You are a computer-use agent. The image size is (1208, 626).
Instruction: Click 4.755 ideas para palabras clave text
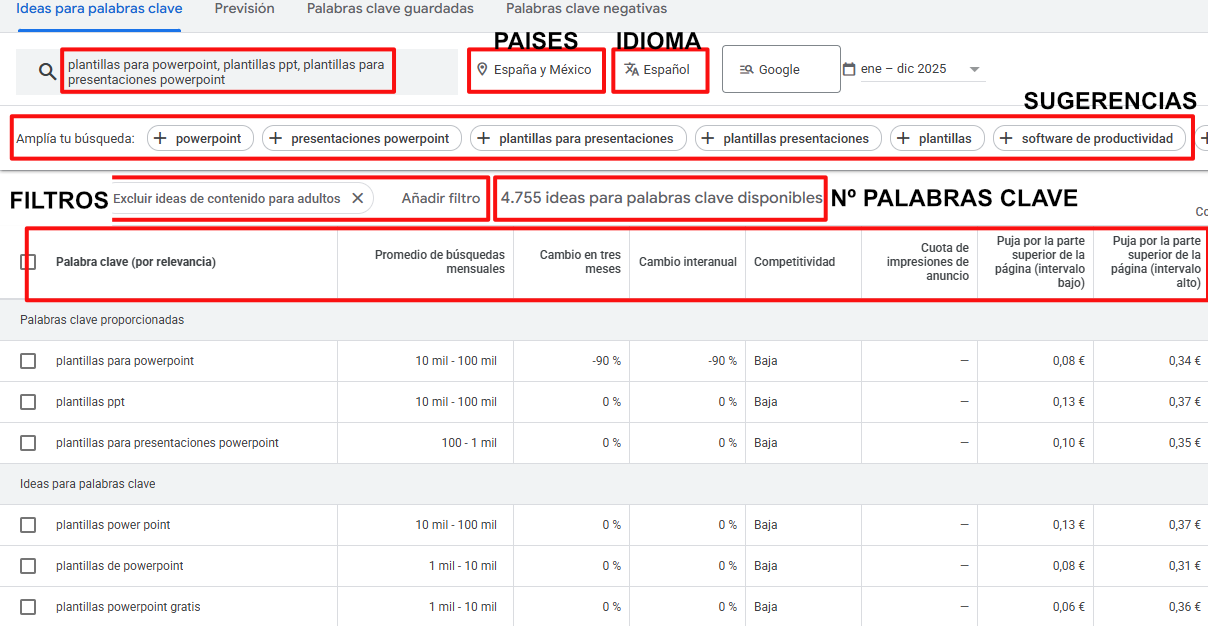click(661, 198)
